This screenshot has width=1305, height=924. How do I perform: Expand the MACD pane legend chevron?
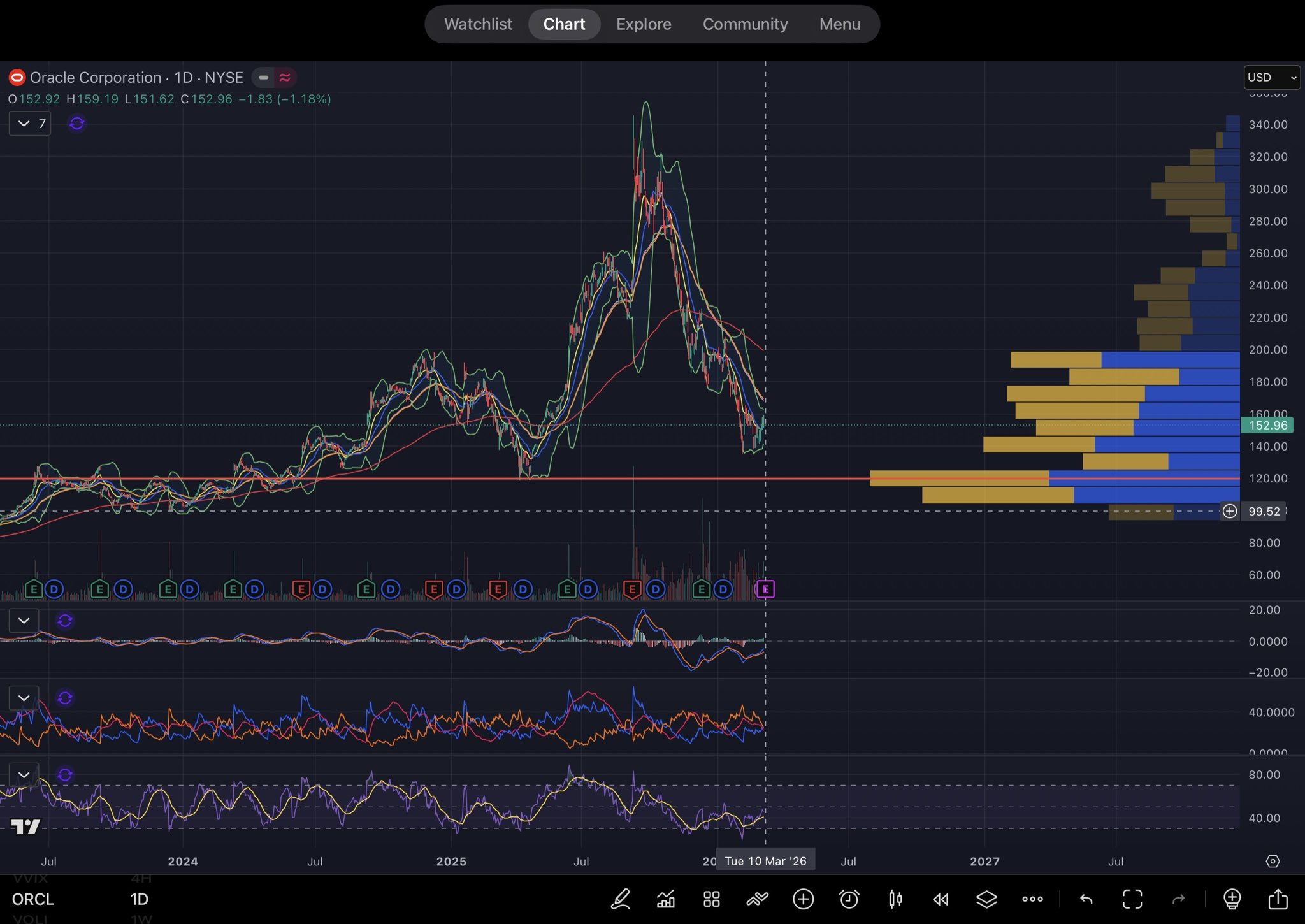[24, 620]
